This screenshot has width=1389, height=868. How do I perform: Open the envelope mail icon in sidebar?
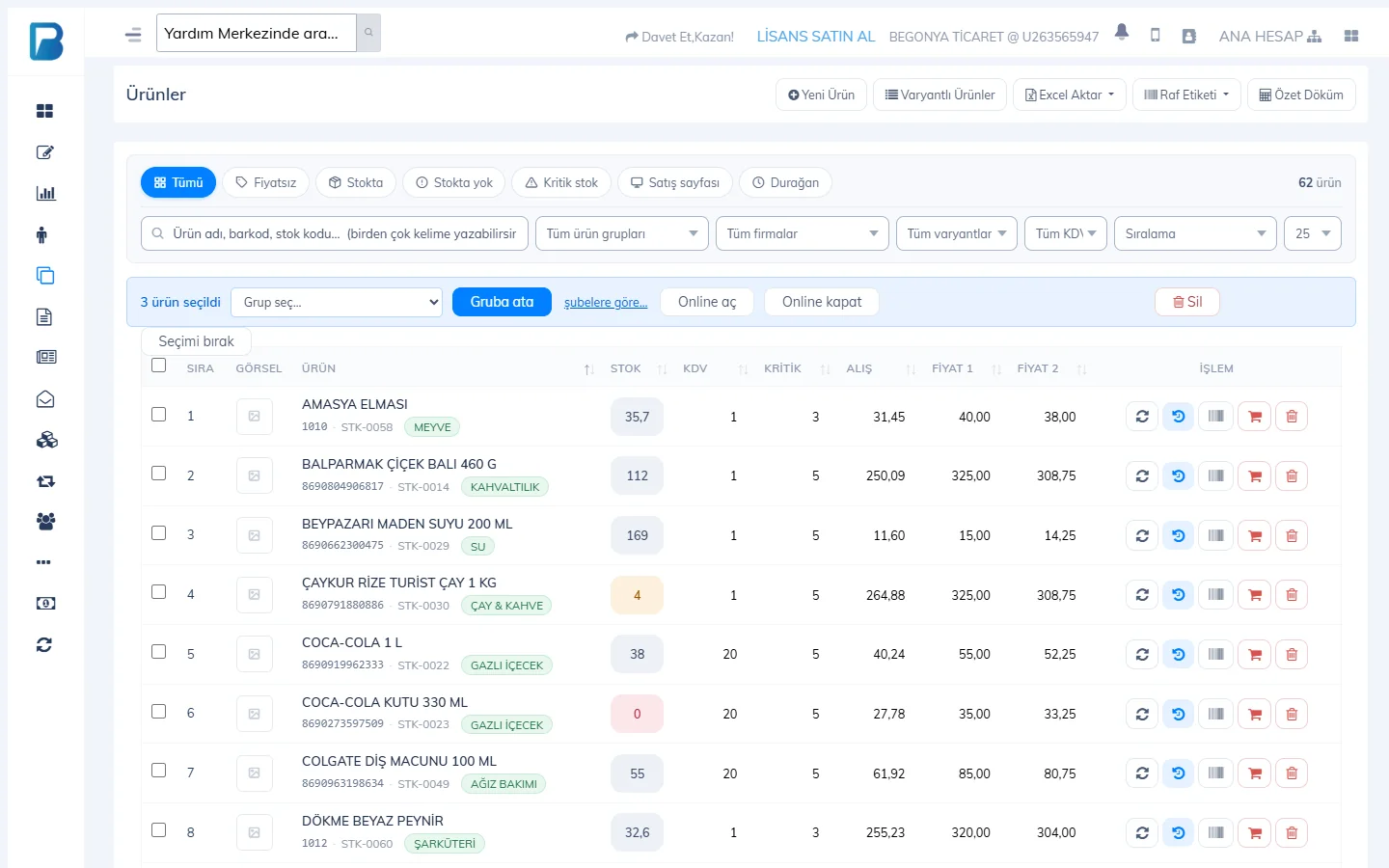tap(45, 399)
